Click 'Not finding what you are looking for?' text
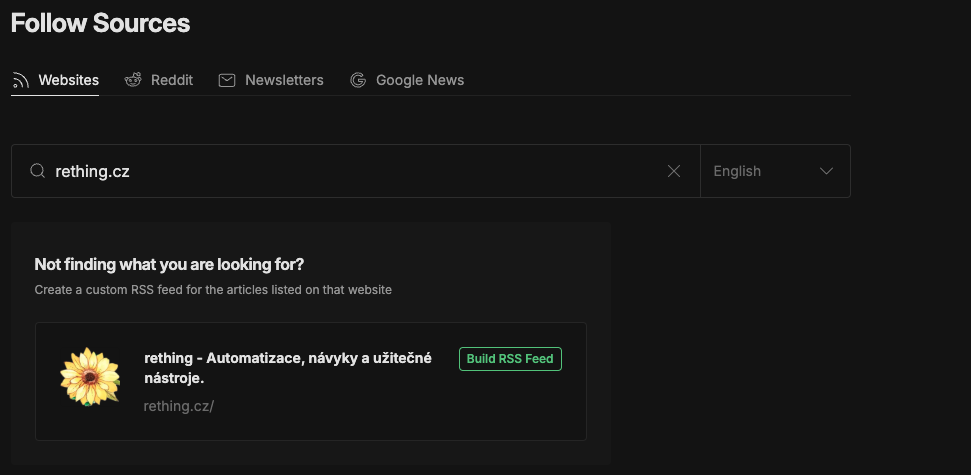Viewport: 971px width, 475px height. (169, 264)
